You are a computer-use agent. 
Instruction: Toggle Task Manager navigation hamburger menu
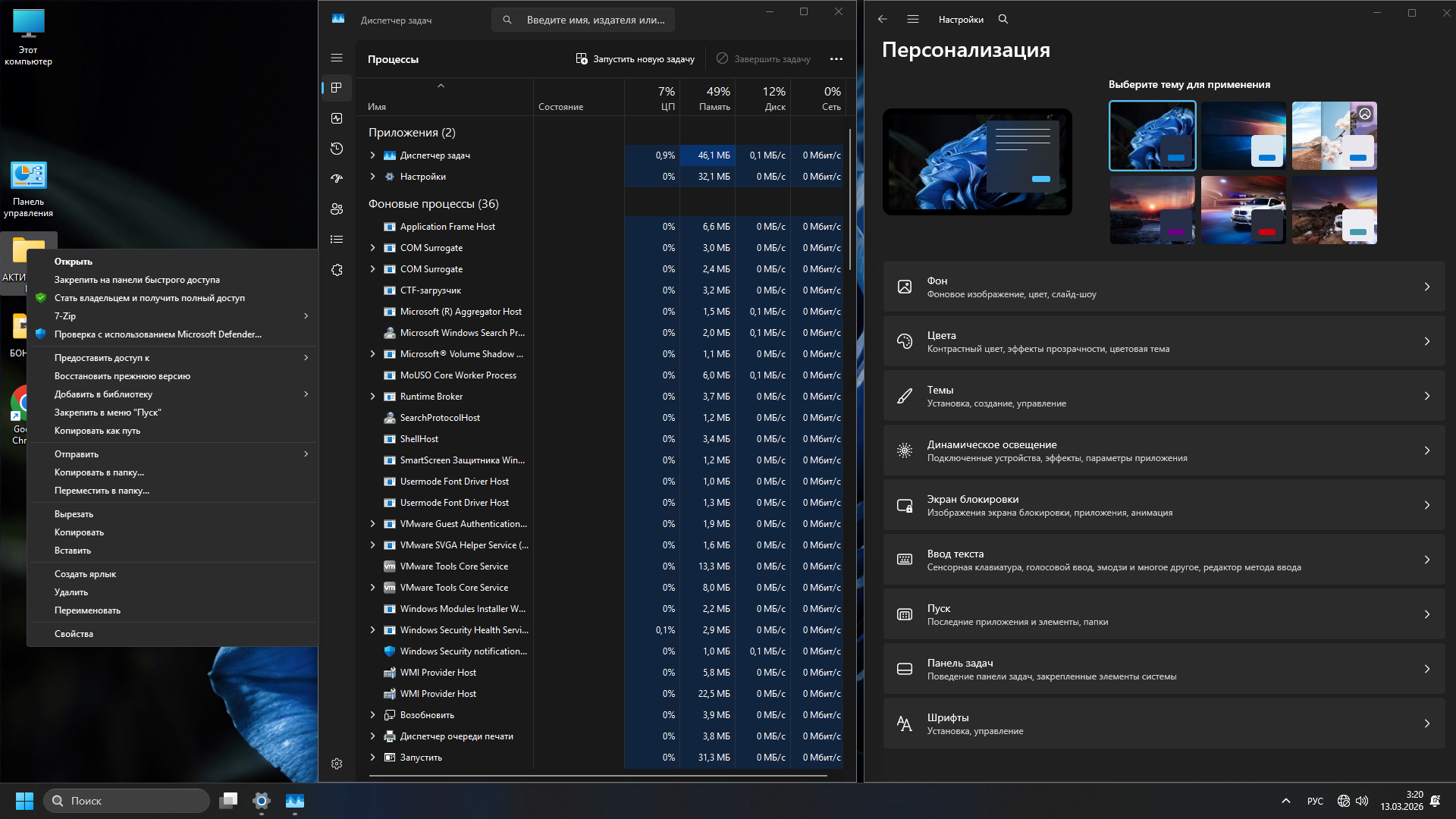(337, 58)
